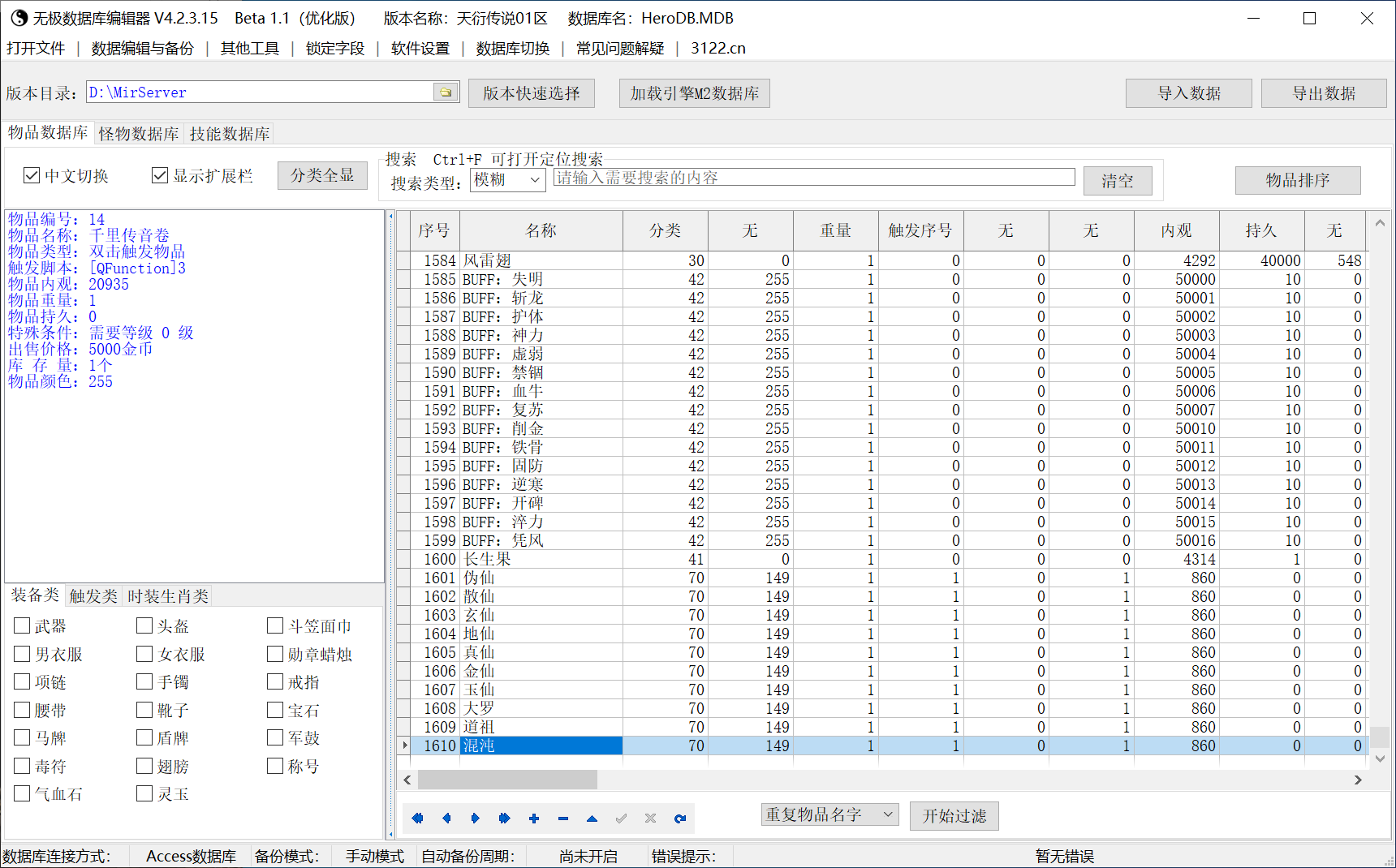The image size is (1396, 868).
Task: Open the 时装生肖类 tab
Action: click(x=168, y=596)
